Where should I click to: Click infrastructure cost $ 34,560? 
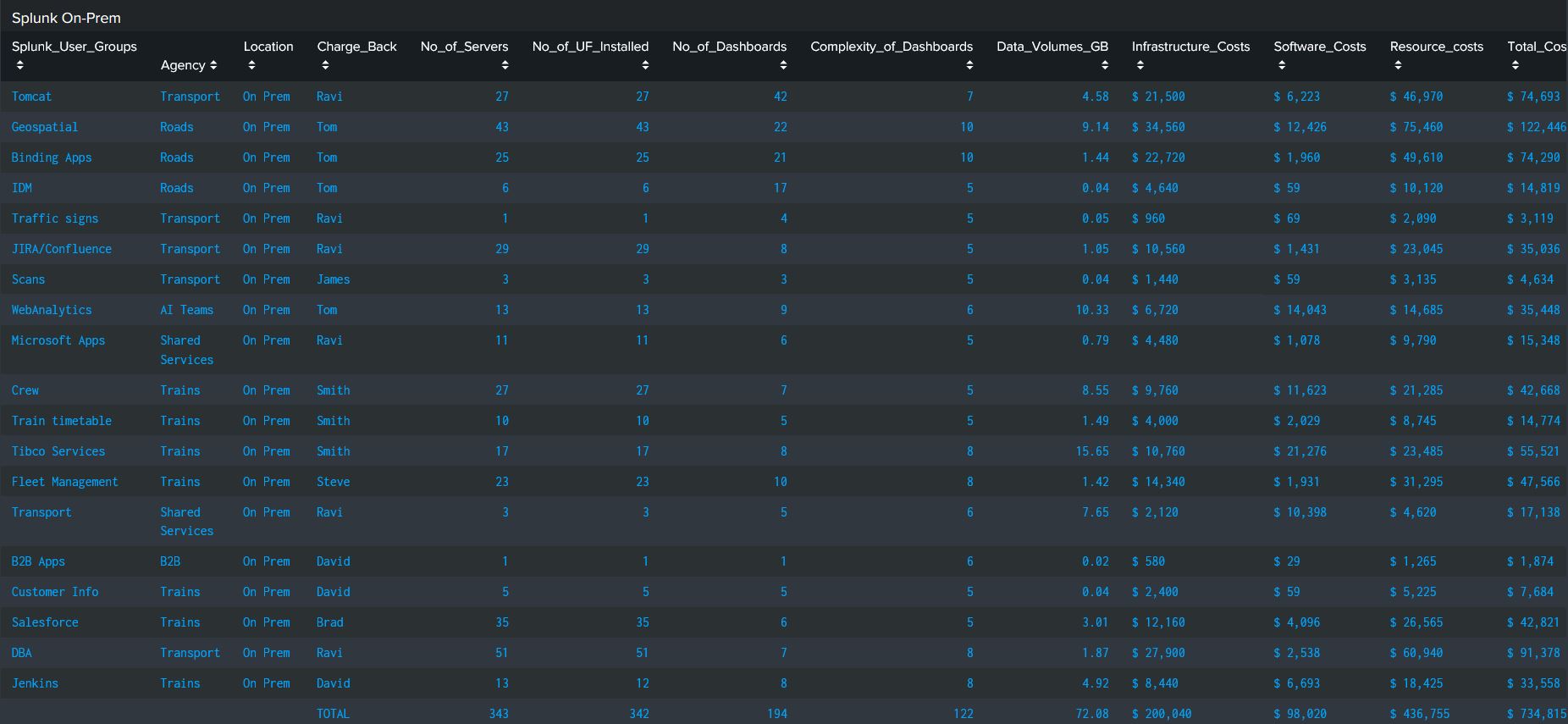point(1158,127)
